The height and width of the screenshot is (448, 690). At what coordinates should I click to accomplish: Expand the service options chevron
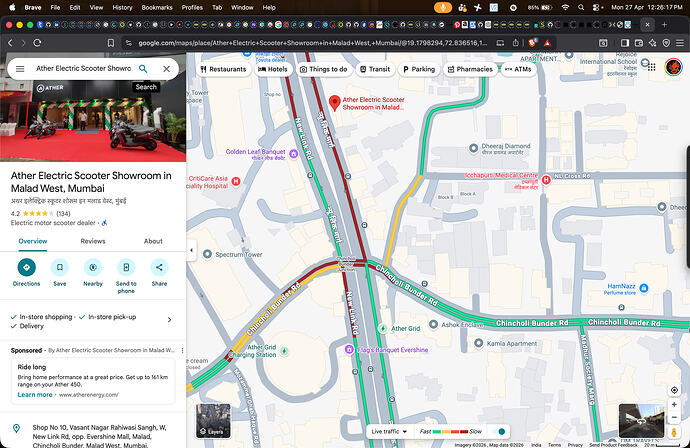pyautogui.click(x=169, y=320)
